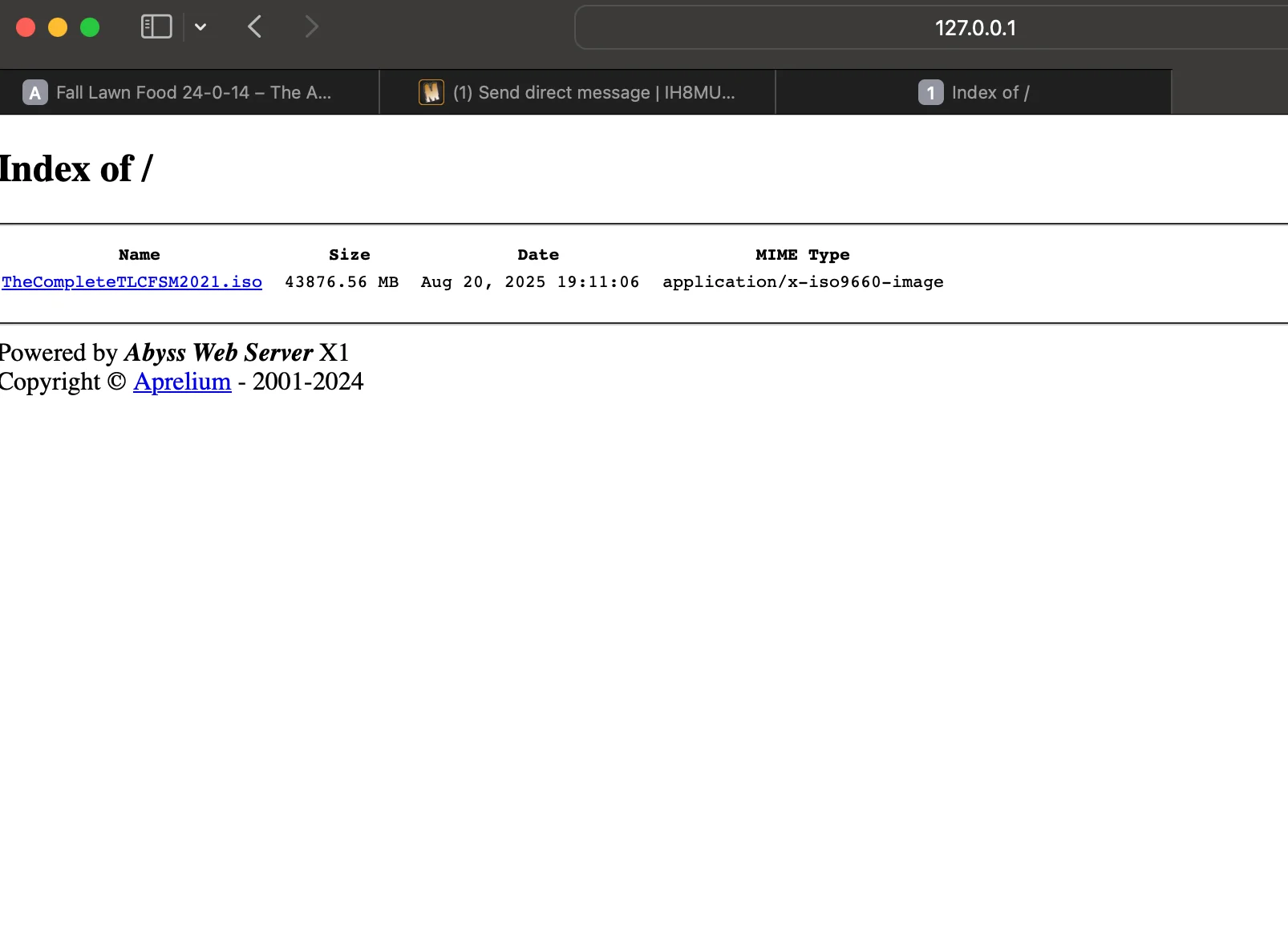Image resolution: width=1288 pixels, height=946 pixels.
Task: Click the orange favicon on Send direct message tab
Action: tap(431, 93)
